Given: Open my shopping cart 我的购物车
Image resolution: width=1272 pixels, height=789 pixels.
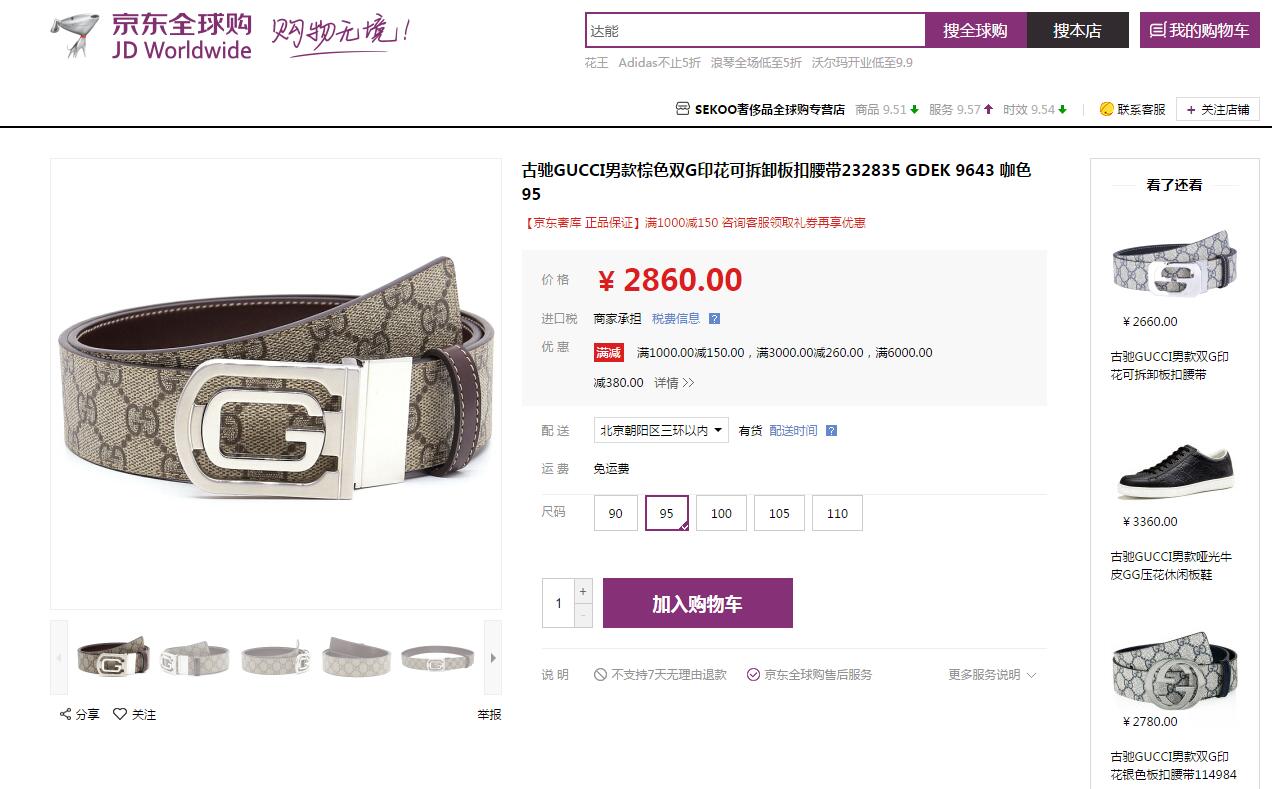Looking at the screenshot, I should 1199,30.
